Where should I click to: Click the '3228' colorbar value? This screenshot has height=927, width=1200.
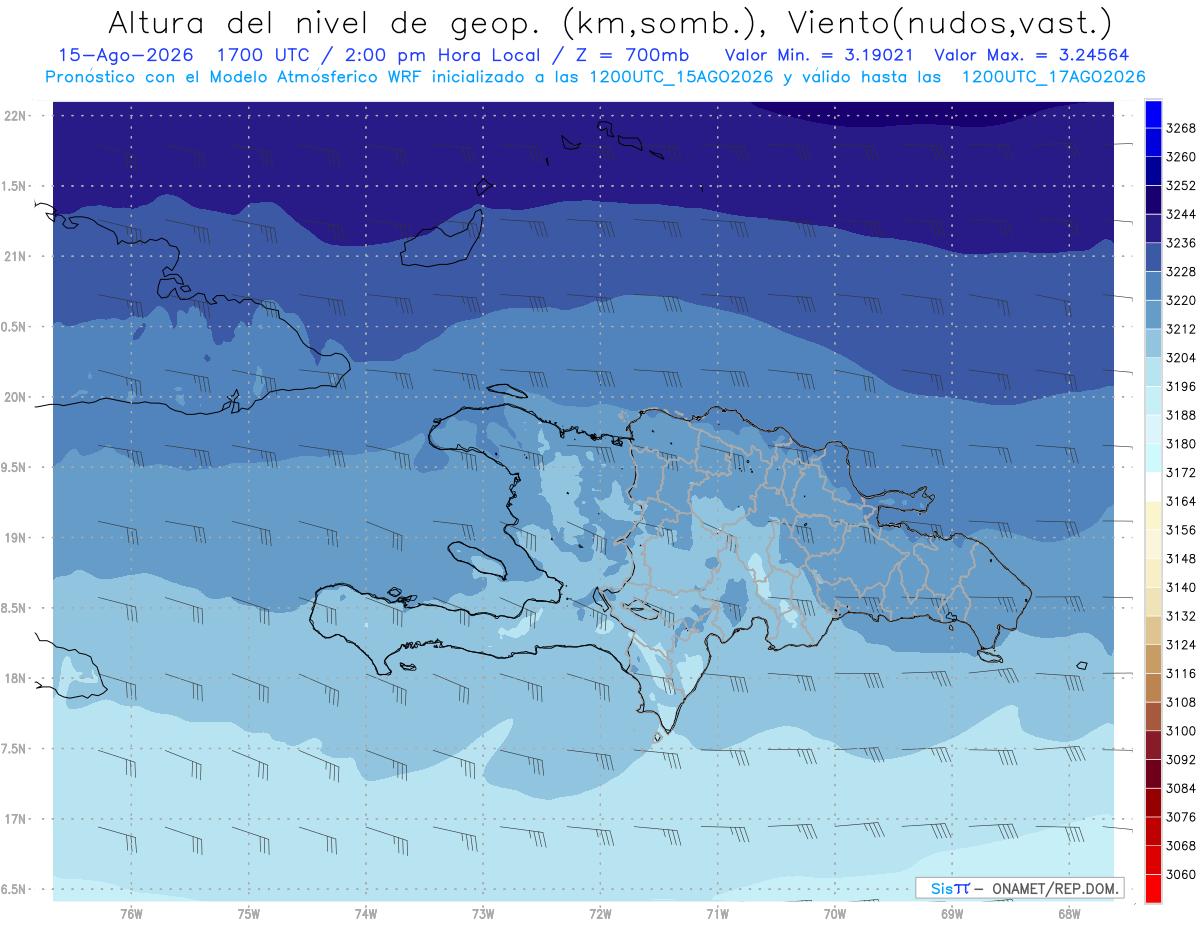1181,272
